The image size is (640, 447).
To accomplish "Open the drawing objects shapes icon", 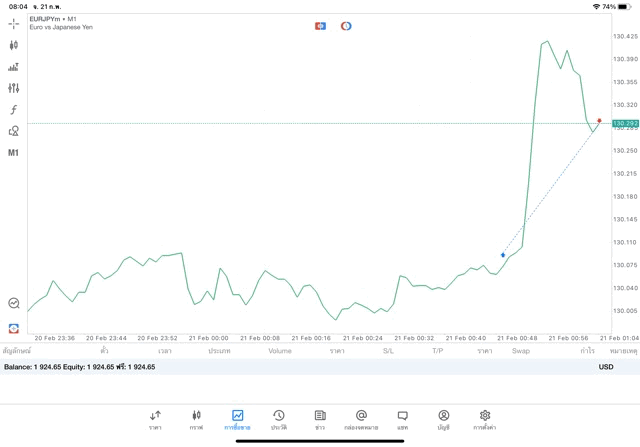I will point(13,131).
